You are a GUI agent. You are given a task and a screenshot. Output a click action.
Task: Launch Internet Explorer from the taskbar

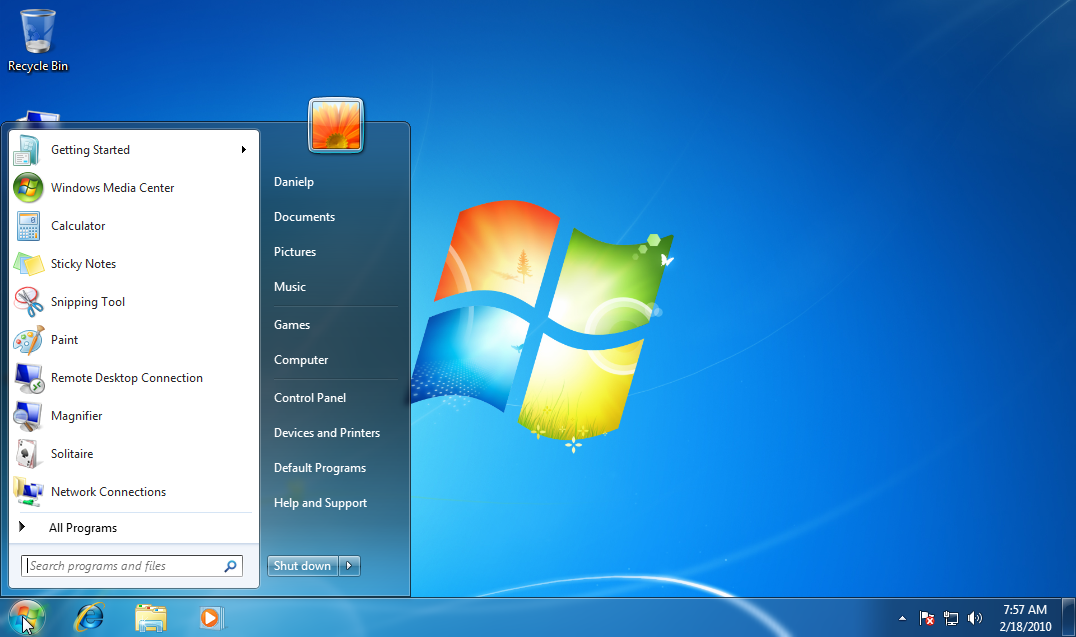[x=89, y=617]
